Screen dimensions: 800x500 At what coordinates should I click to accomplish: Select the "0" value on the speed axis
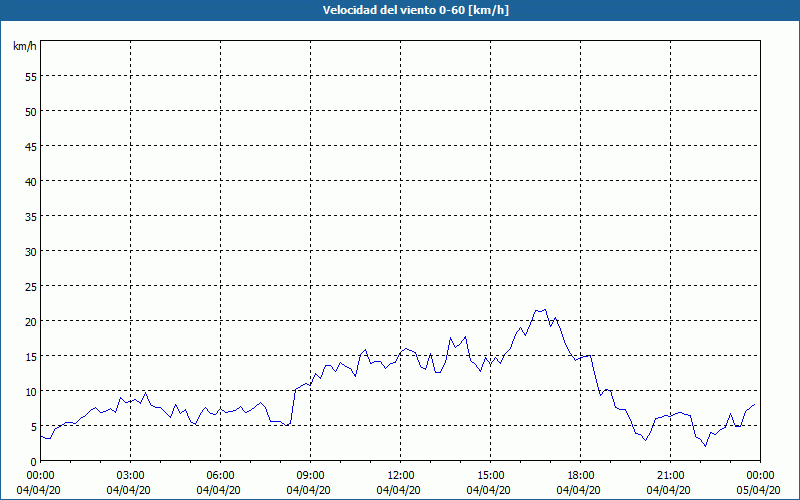(34, 462)
